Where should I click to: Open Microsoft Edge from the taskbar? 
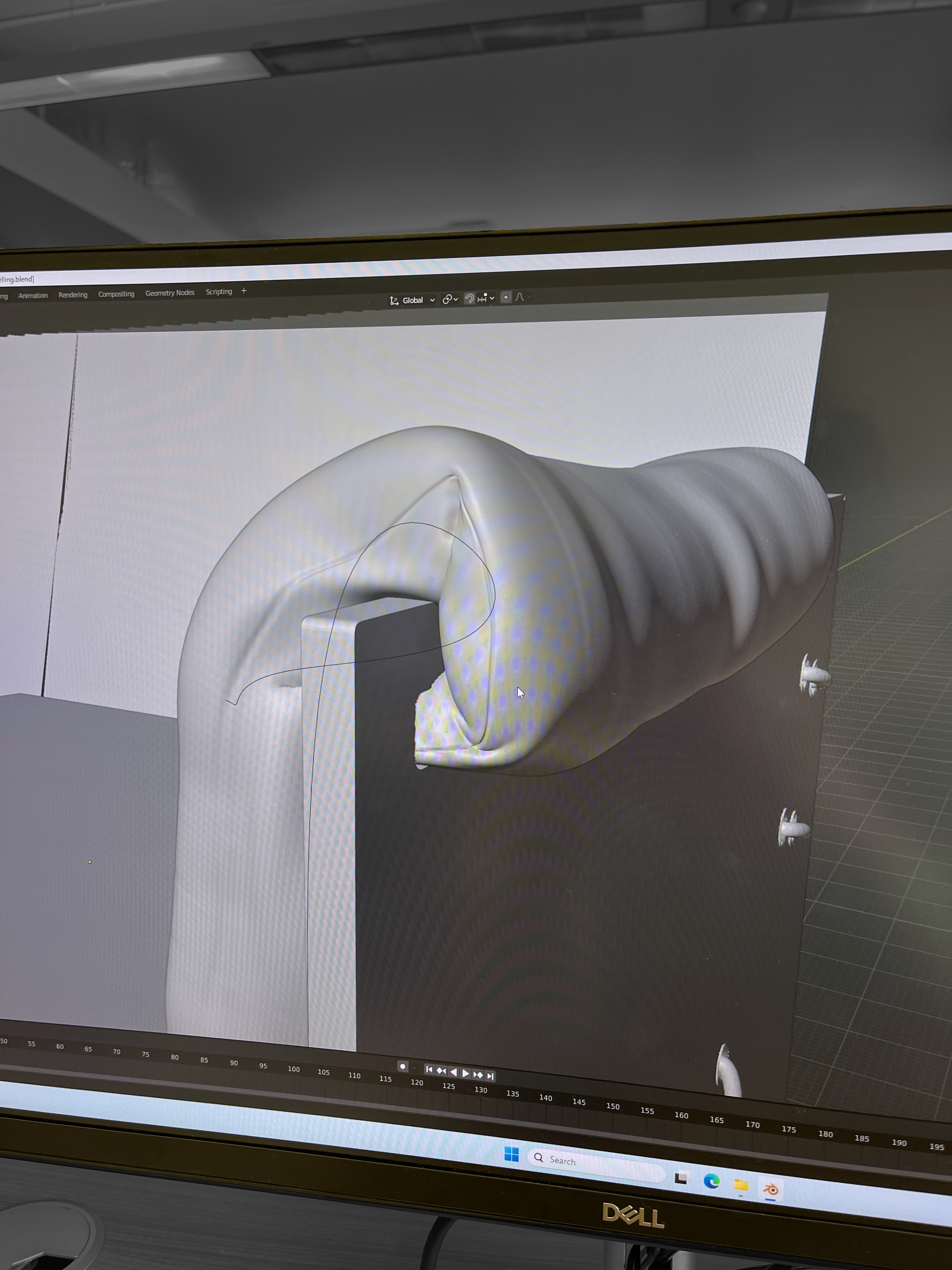click(711, 1181)
